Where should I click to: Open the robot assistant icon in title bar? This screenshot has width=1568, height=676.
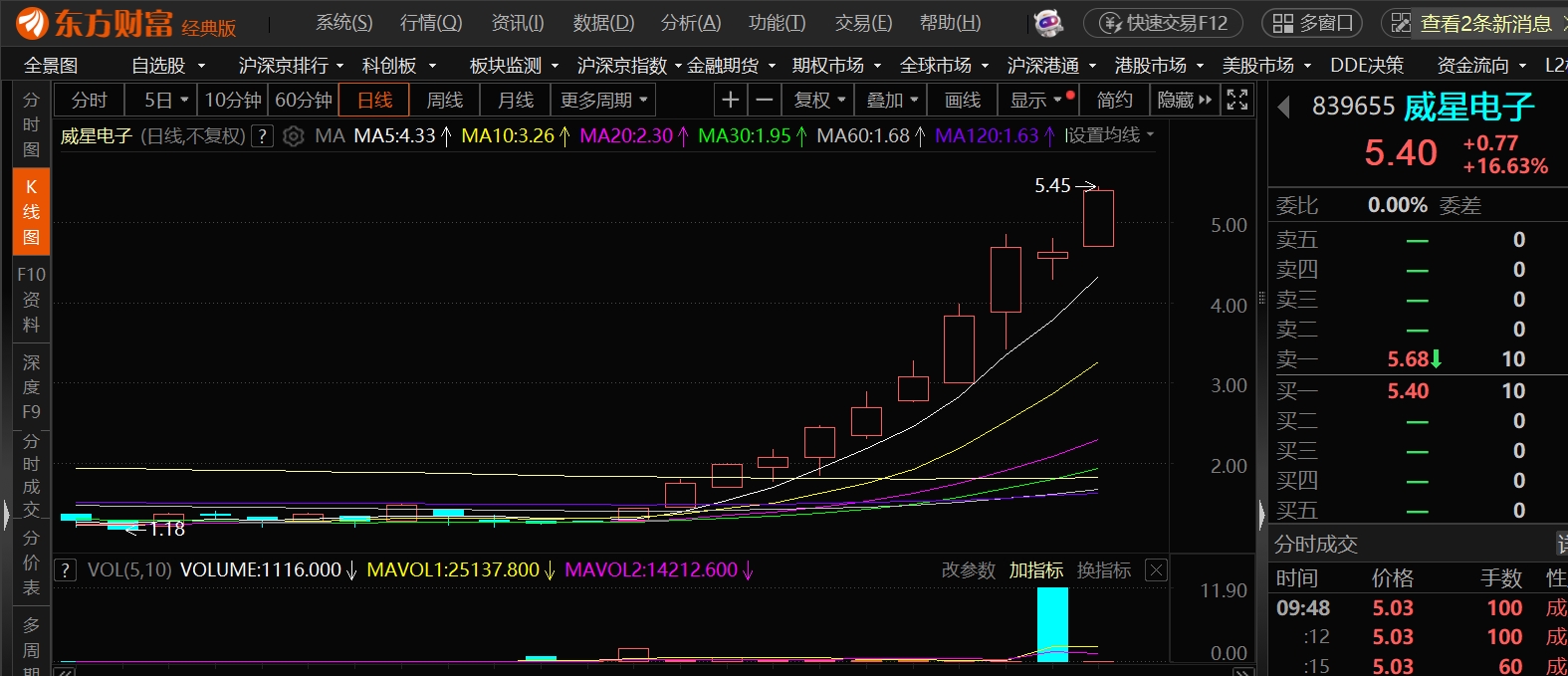1047,22
